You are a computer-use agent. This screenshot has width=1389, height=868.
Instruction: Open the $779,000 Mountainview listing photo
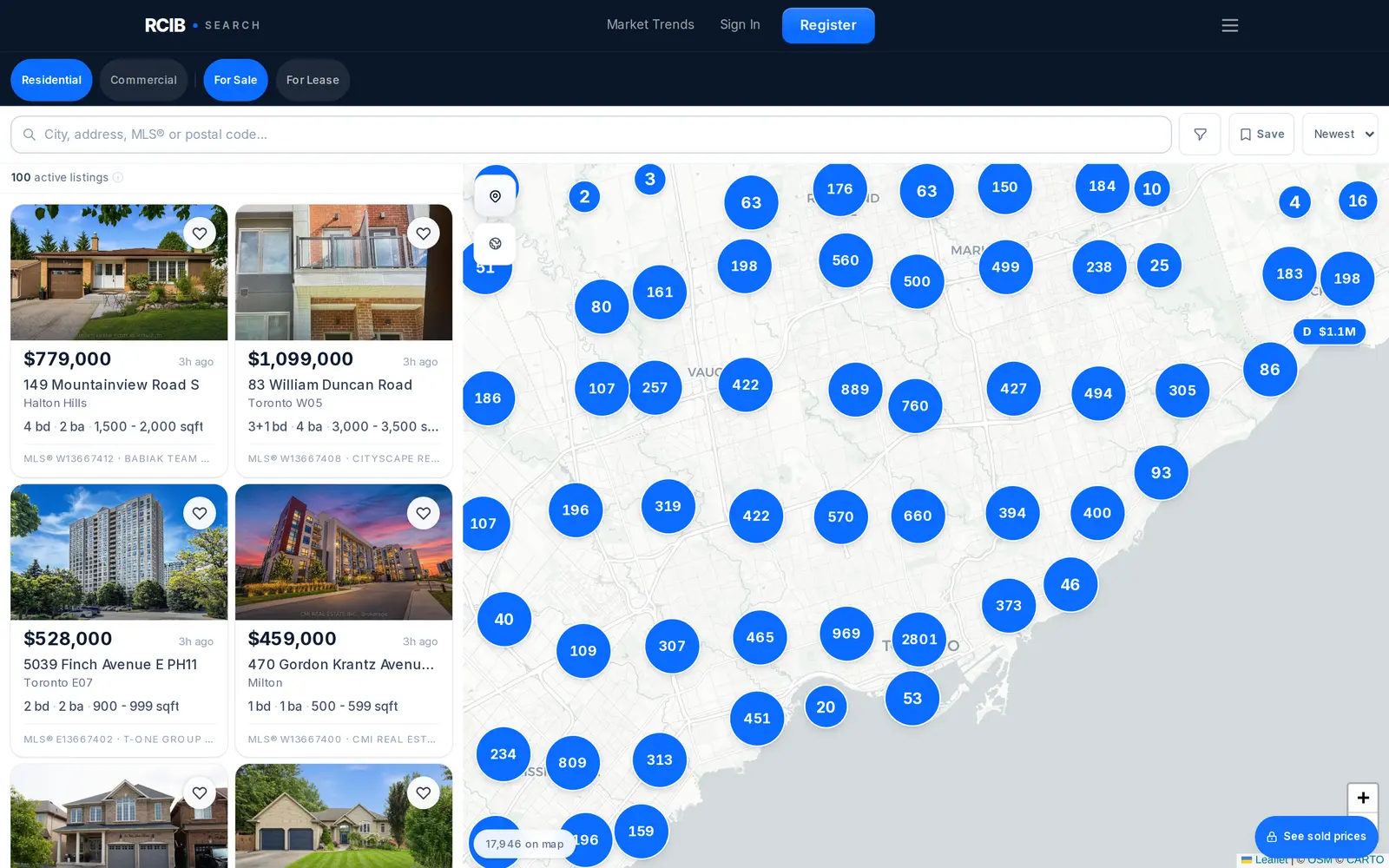click(119, 273)
